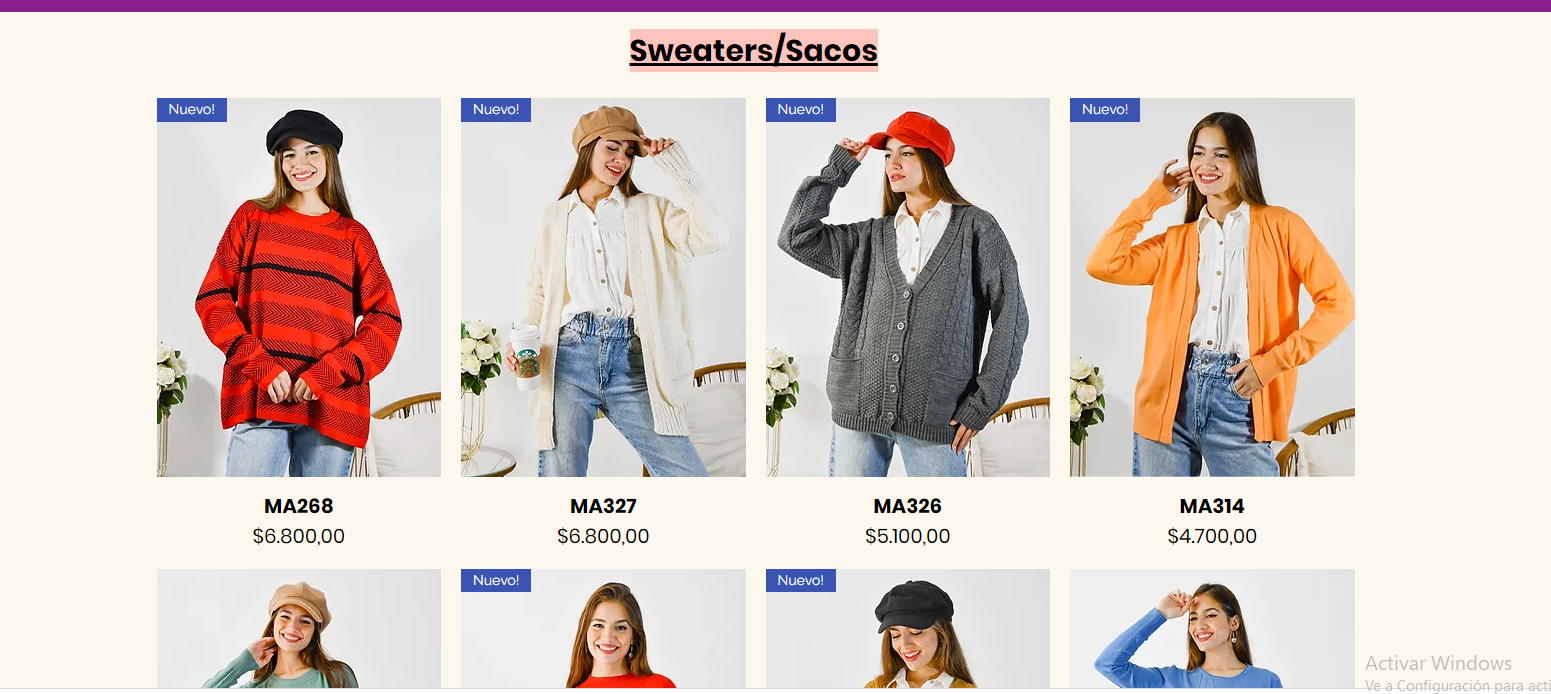Open the orange cardigan MA314 photo
The height and width of the screenshot is (694, 1551).
pyautogui.click(x=1212, y=287)
